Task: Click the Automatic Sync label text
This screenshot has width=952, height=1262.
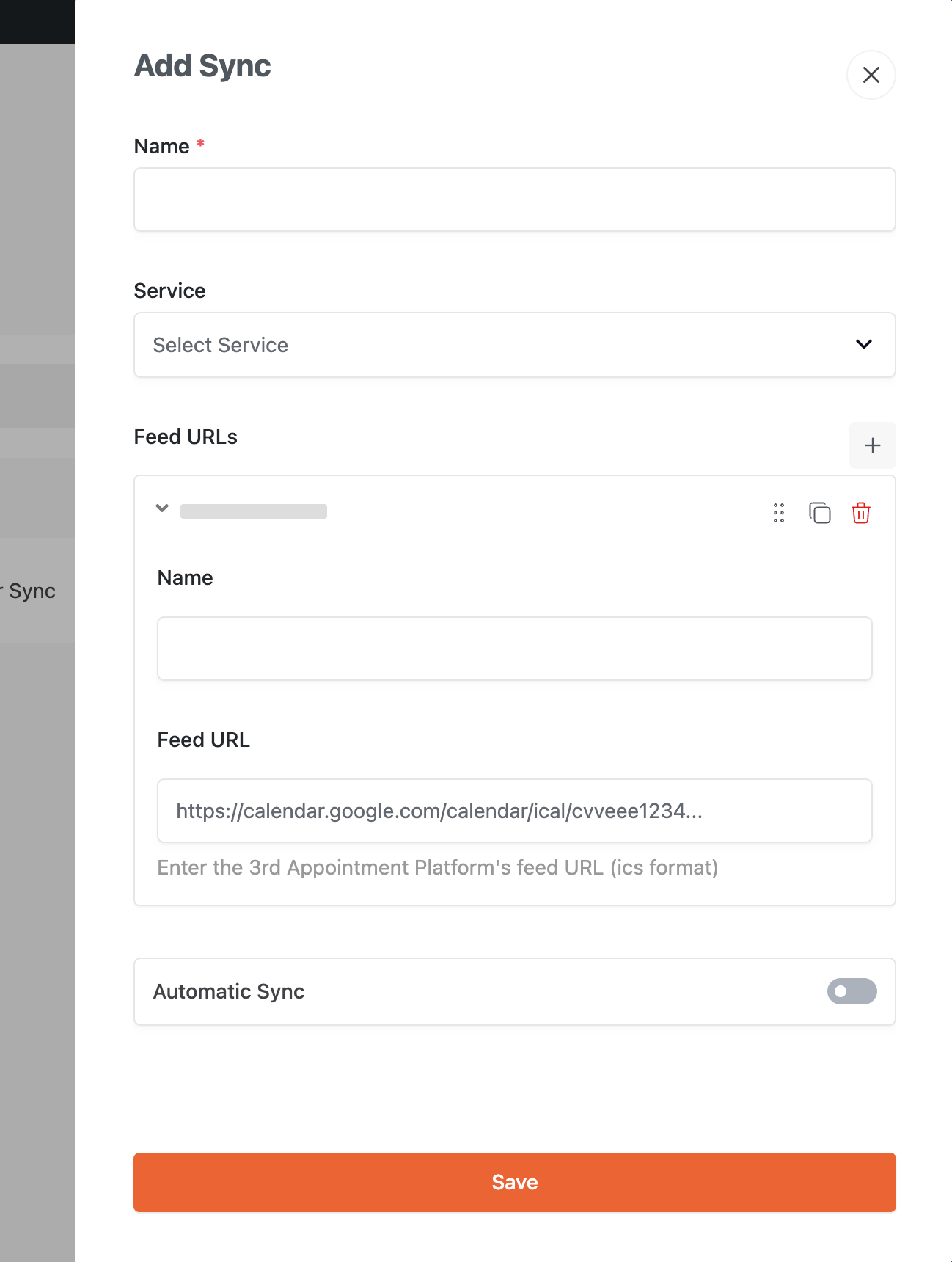Action: (229, 991)
